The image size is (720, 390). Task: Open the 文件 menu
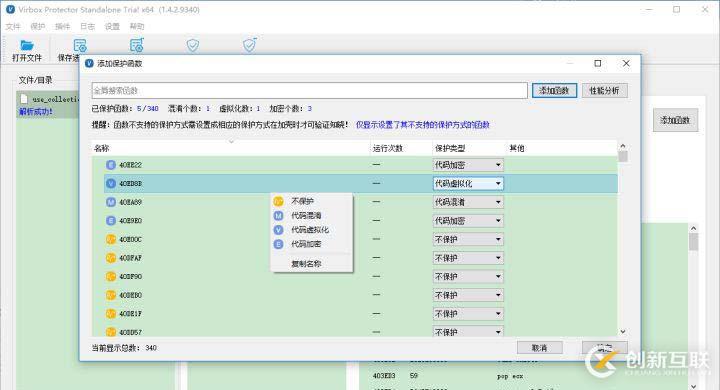[13, 27]
